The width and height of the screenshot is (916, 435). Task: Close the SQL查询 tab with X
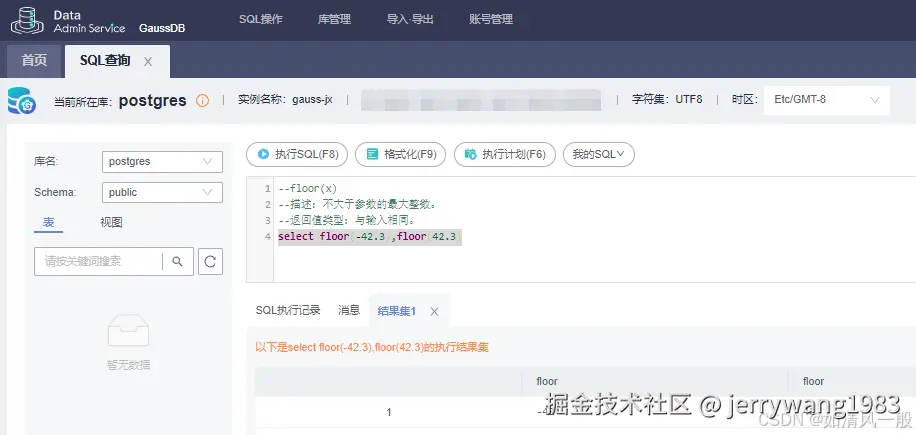[148, 61]
